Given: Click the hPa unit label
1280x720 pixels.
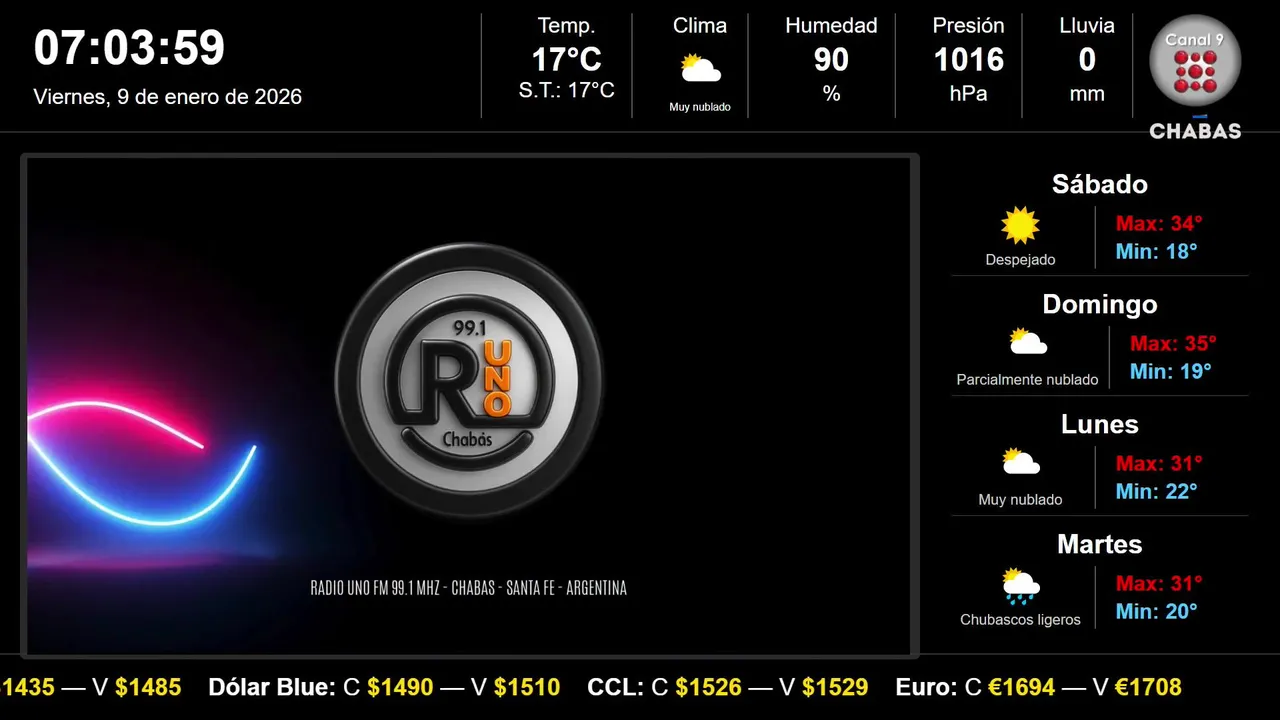Looking at the screenshot, I should click(968, 93).
